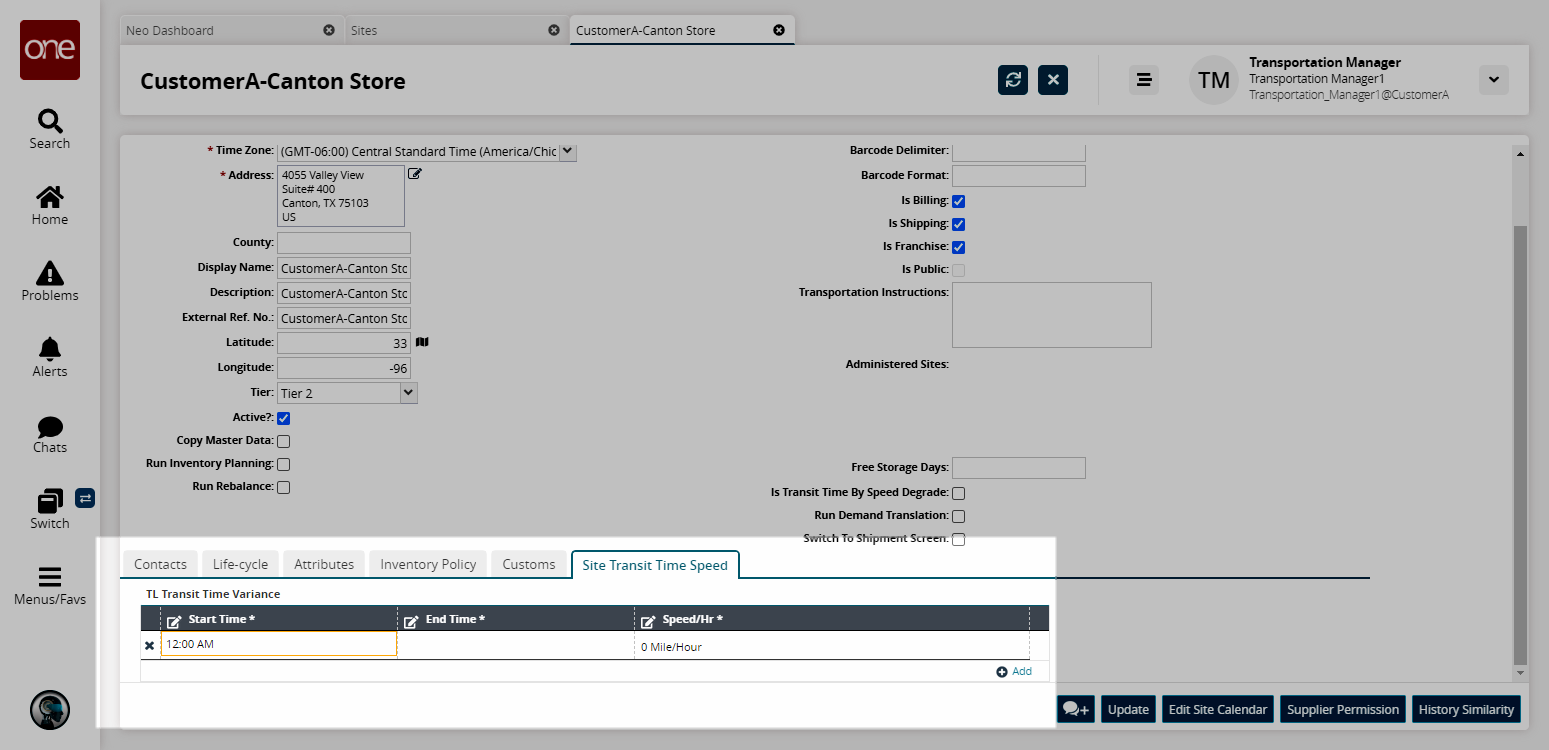Open Alerts bell icon
Viewport: 1549px width, 750px height.
click(x=49, y=350)
